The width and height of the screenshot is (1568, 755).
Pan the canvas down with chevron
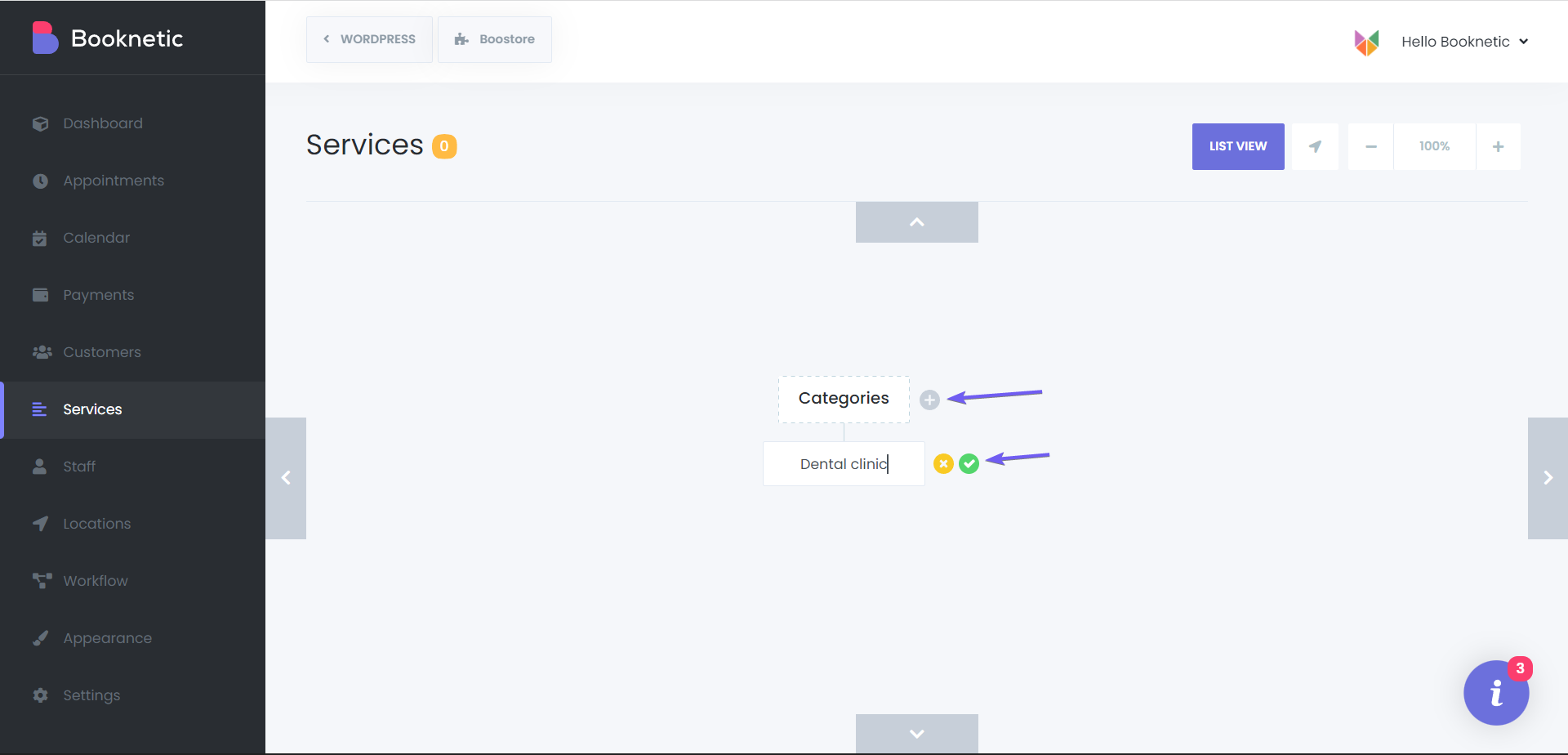coord(917,734)
